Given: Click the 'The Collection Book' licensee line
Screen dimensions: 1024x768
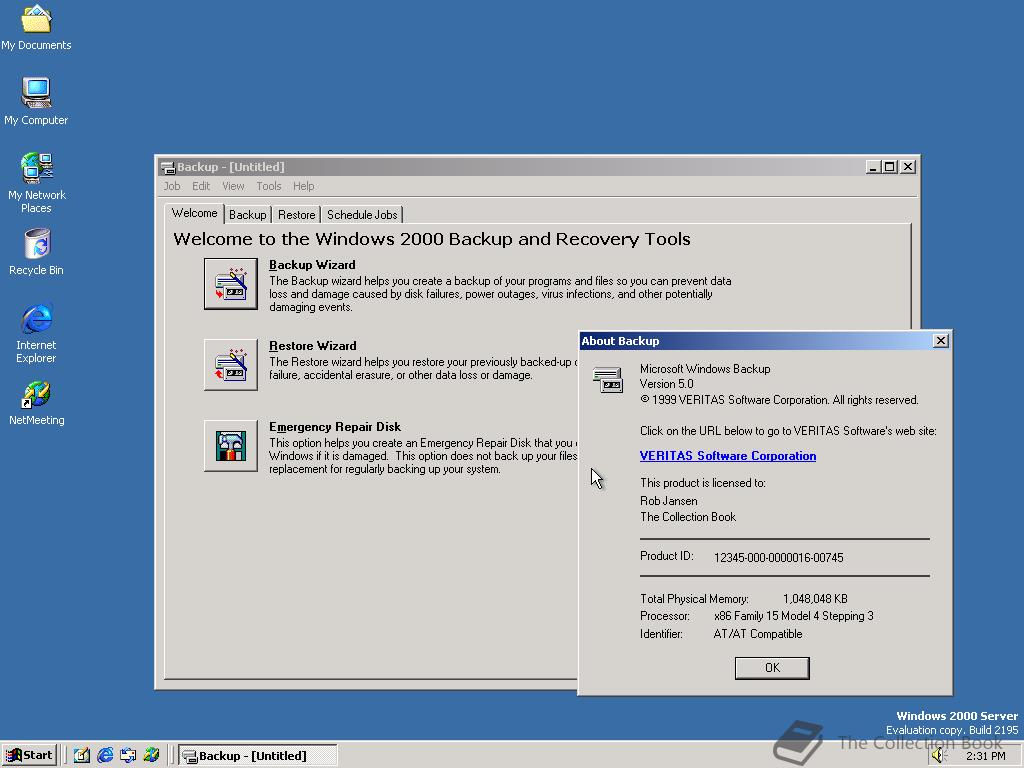Looking at the screenshot, I should tap(688, 517).
